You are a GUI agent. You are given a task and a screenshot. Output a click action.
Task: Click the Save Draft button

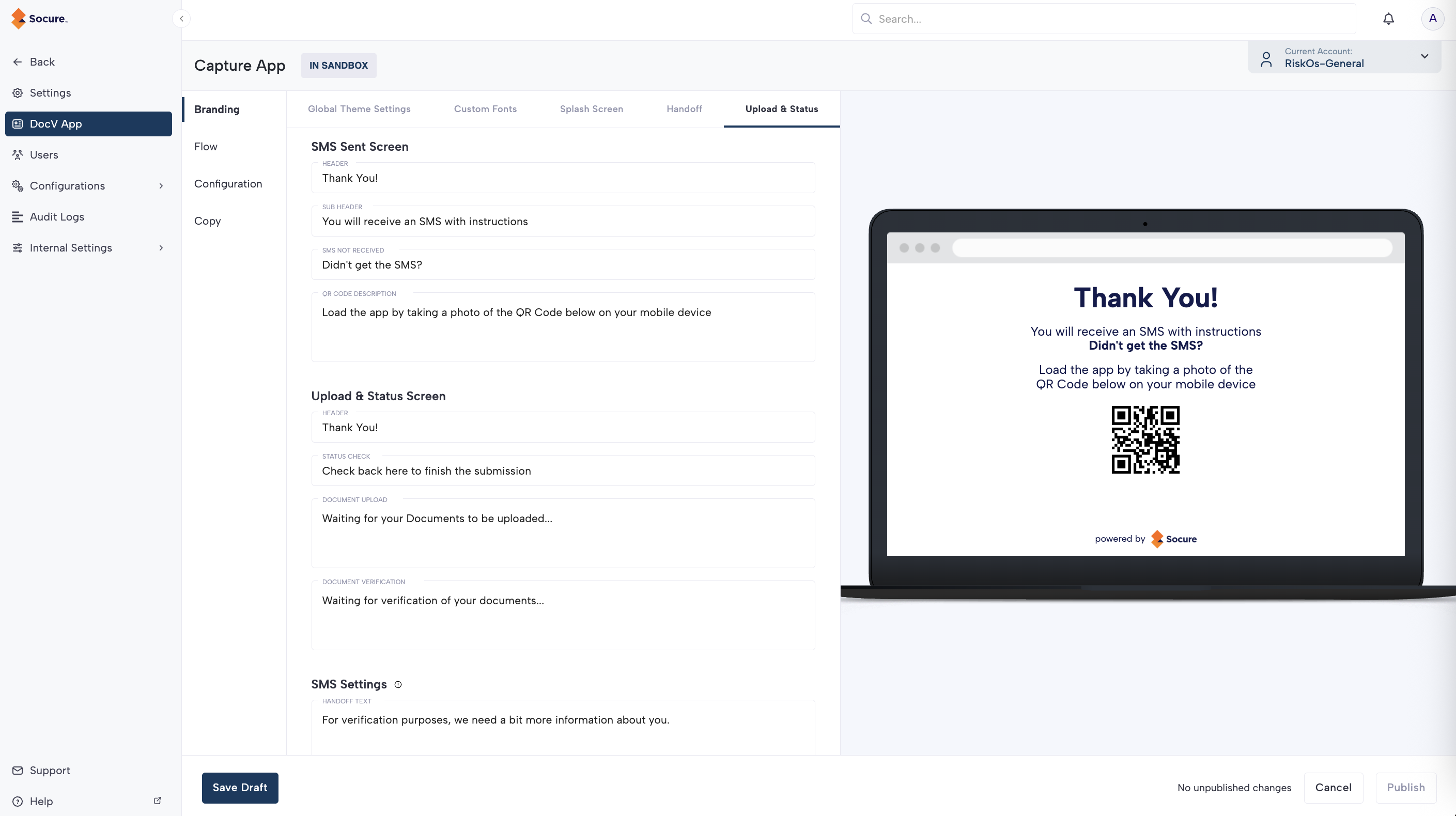[x=240, y=787]
